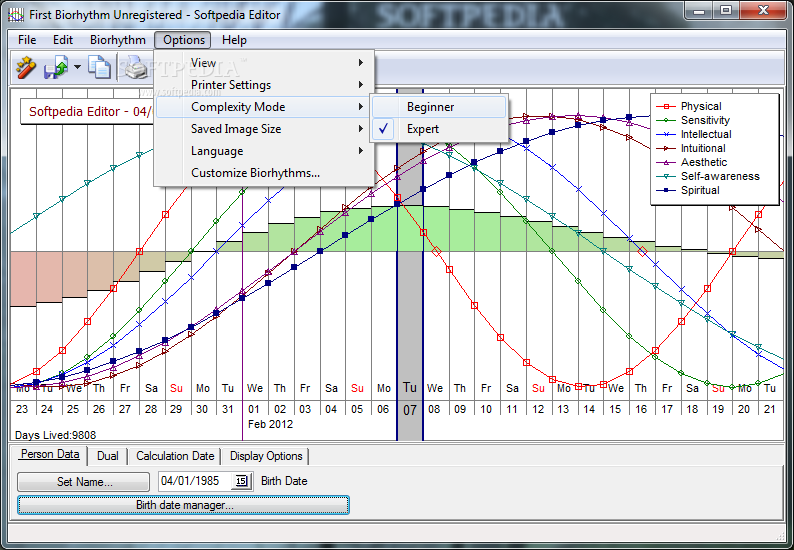The width and height of the screenshot is (794, 550).
Task: Click the Physical legend entry
Action: [689, 106]
